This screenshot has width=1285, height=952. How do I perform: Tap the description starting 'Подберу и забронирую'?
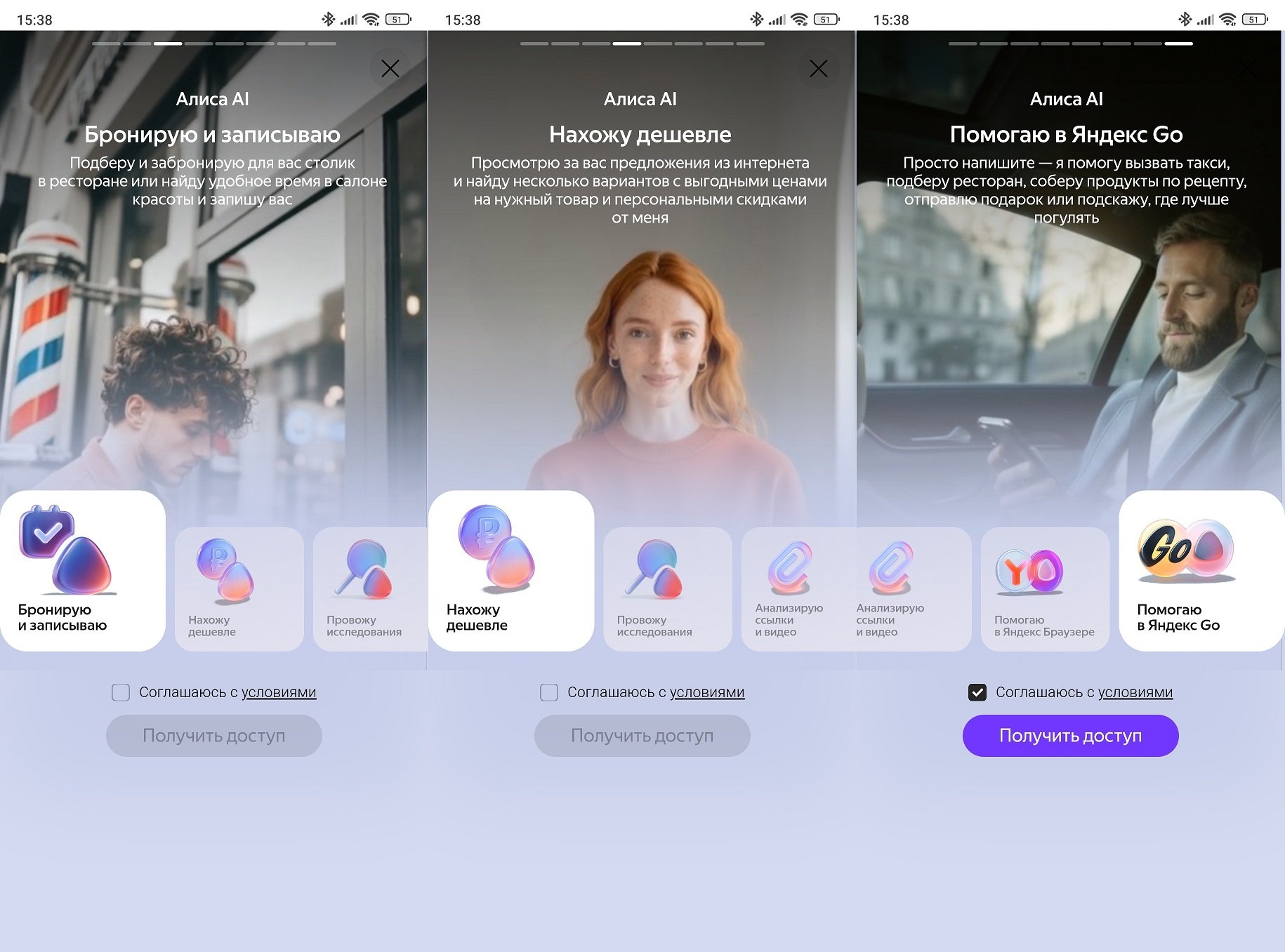[x=213, y=181]
